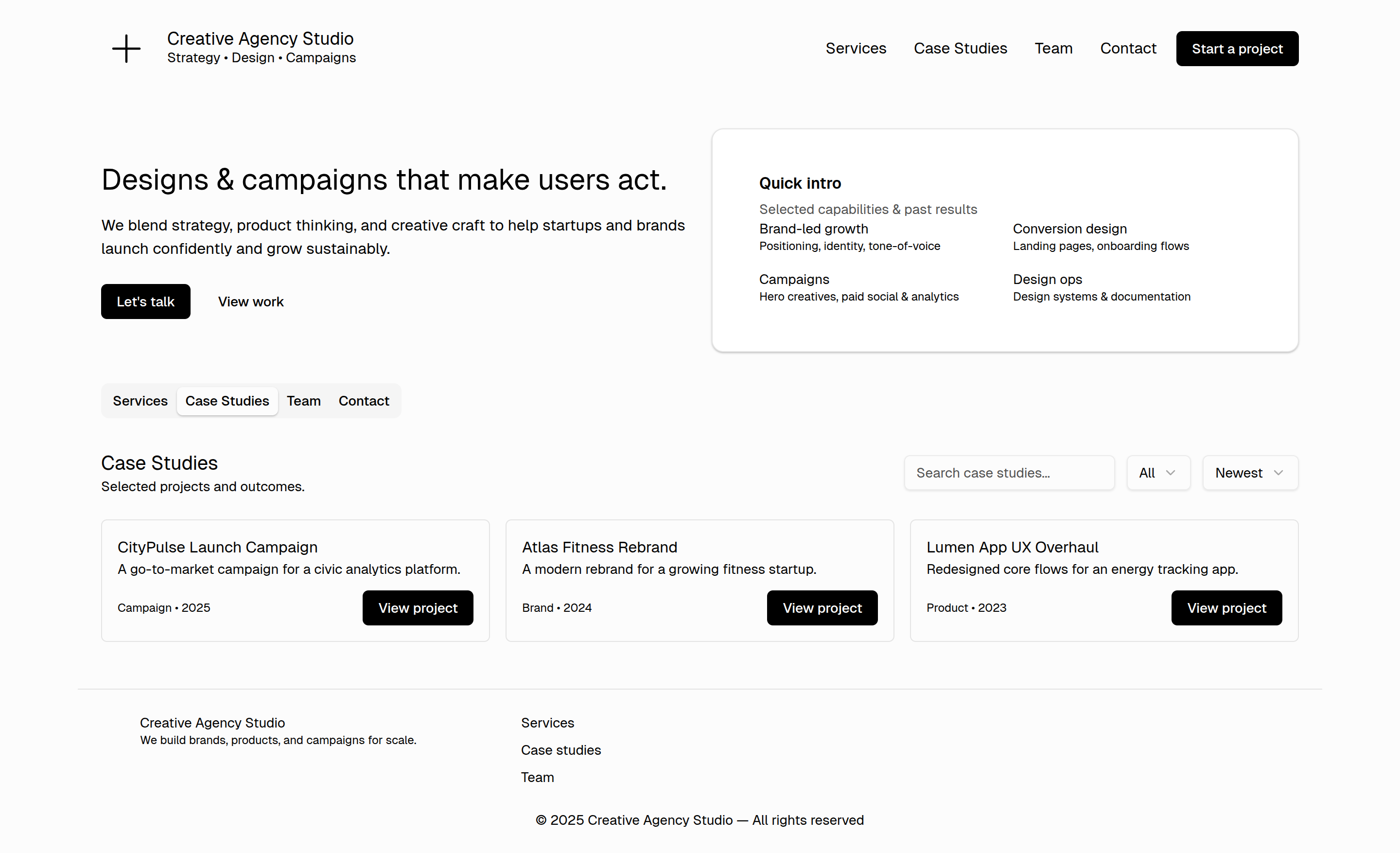Focus the Search case studies field
The height and width of the screenshot is (853, 1400).
click(x=1009, y=472)
